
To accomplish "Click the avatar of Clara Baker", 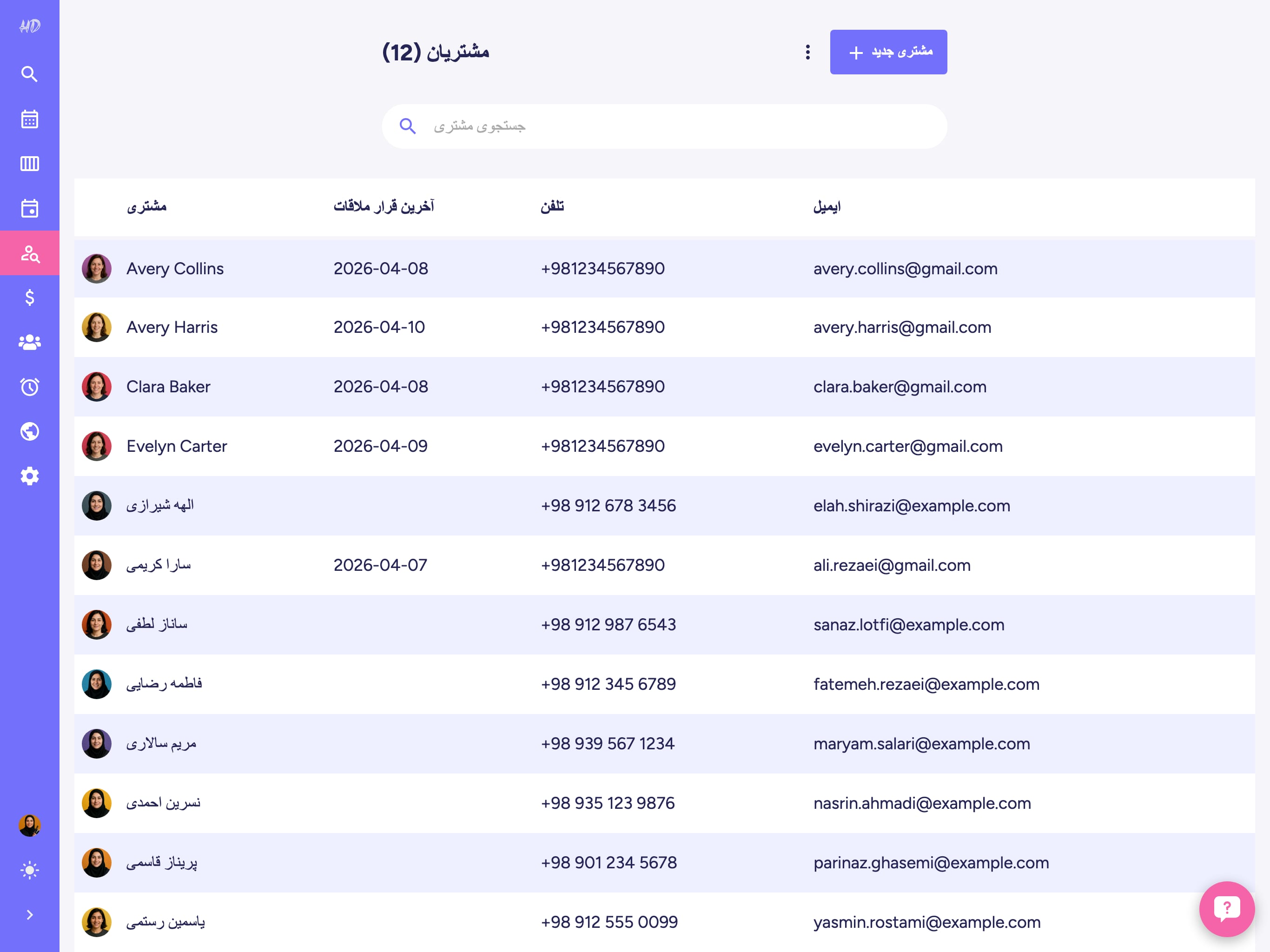I will pyautogui.click(x=96, y=386).
